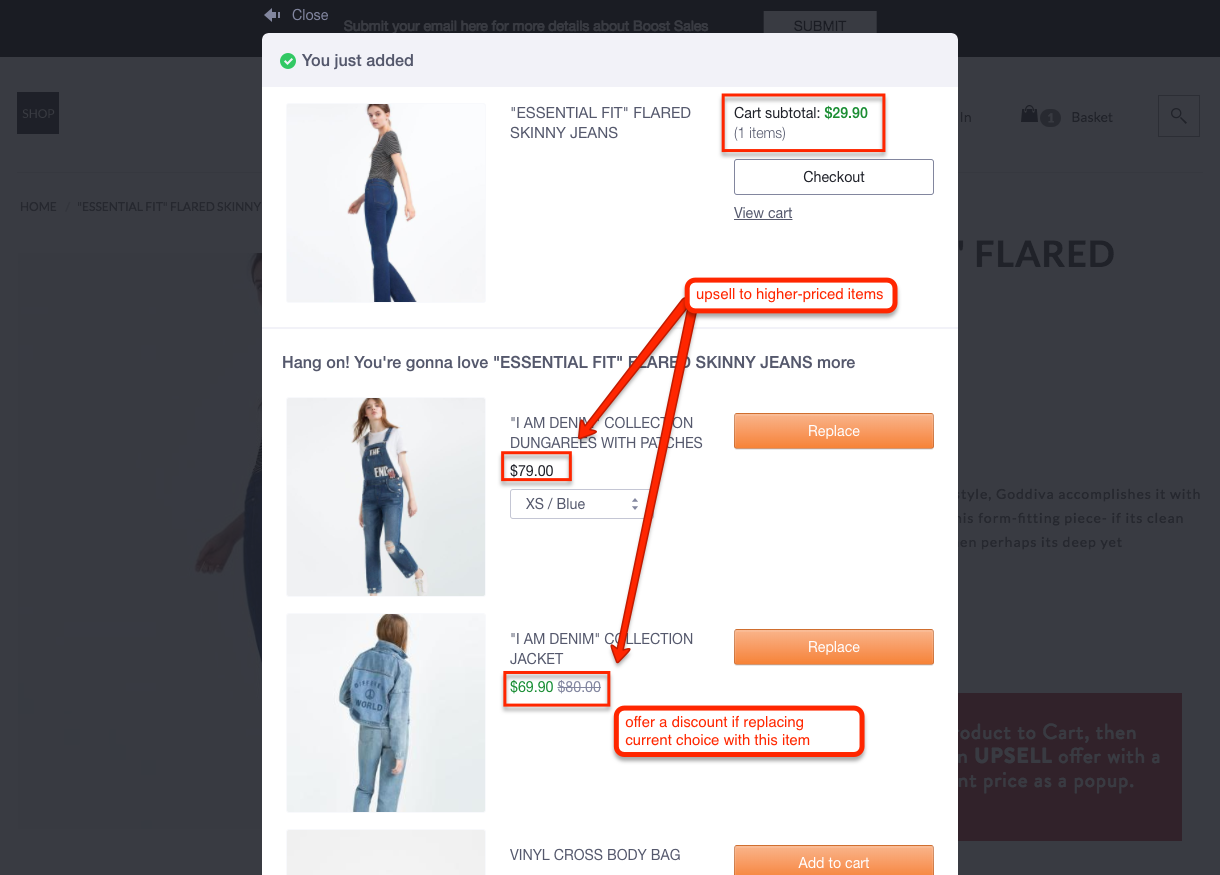
Task: Click the green checkmark added icon
Action: [x=288, y=61]
